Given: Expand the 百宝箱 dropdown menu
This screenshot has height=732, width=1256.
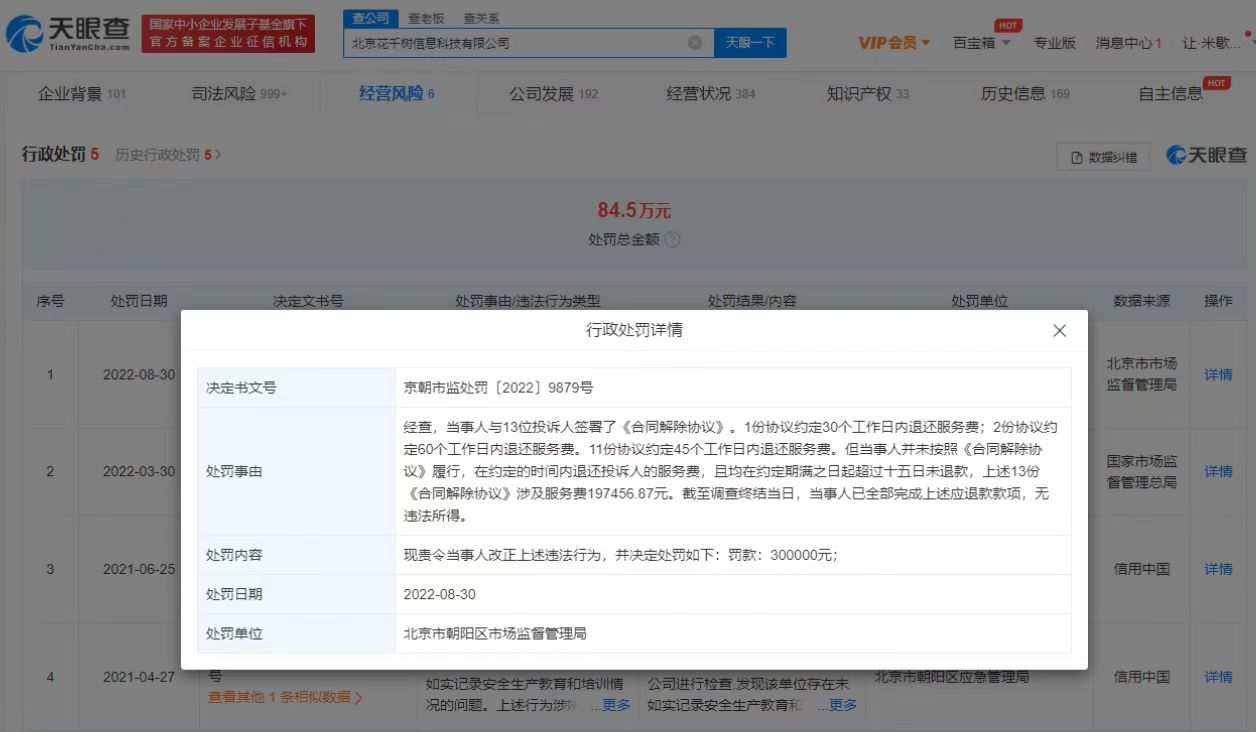Looking at the screenshot, I should pos(981,43).
